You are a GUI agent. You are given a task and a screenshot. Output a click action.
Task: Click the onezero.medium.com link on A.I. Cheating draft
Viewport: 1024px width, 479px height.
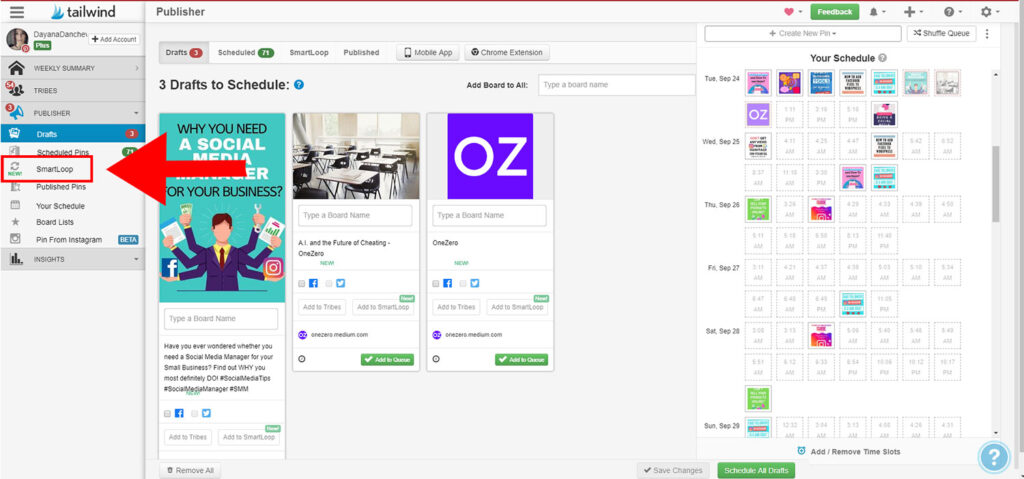338,335
